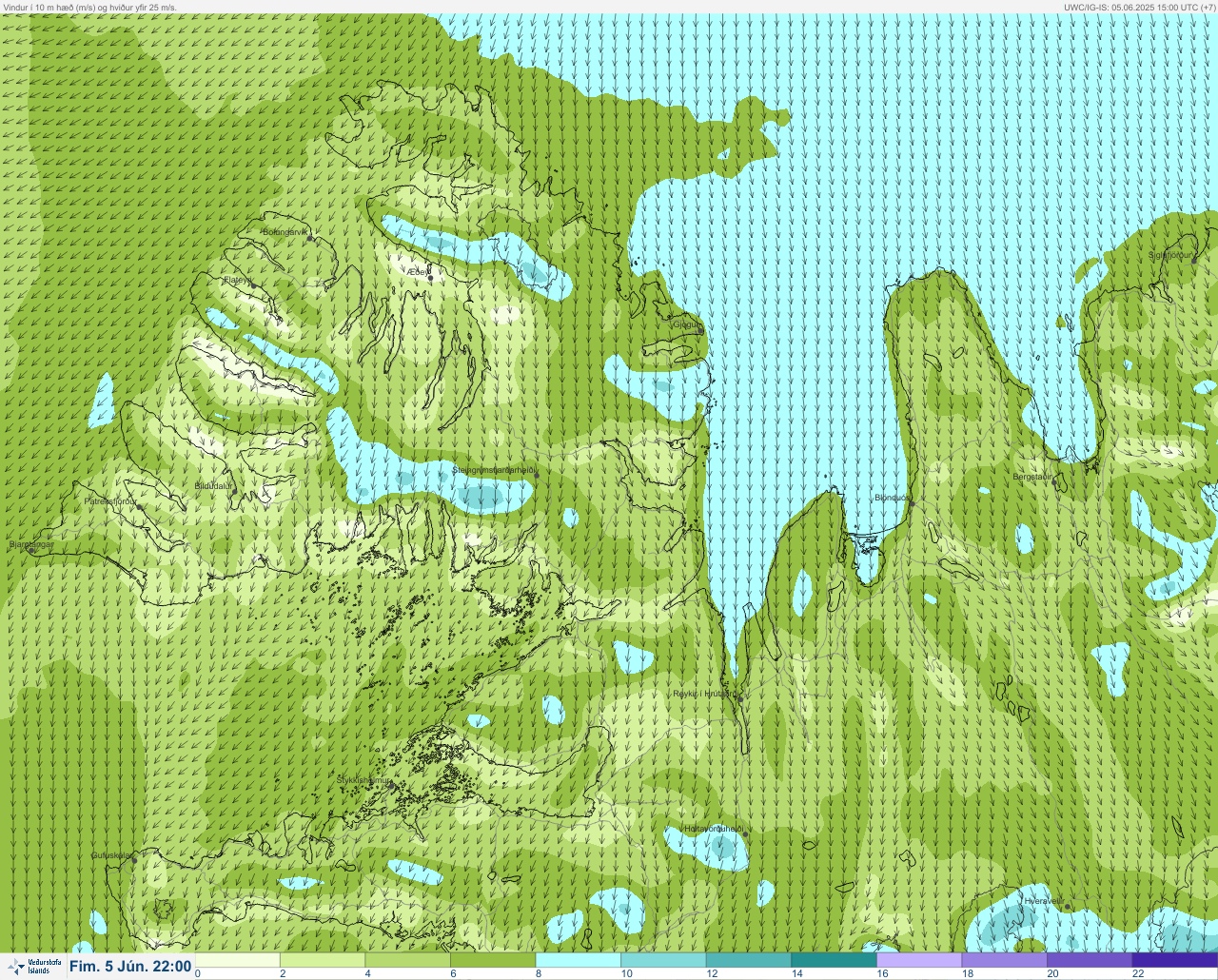Click the 0–2 m/s legend swatch
The width and height of the screenshot is (1218, 980).
click(x=238, y=960)
